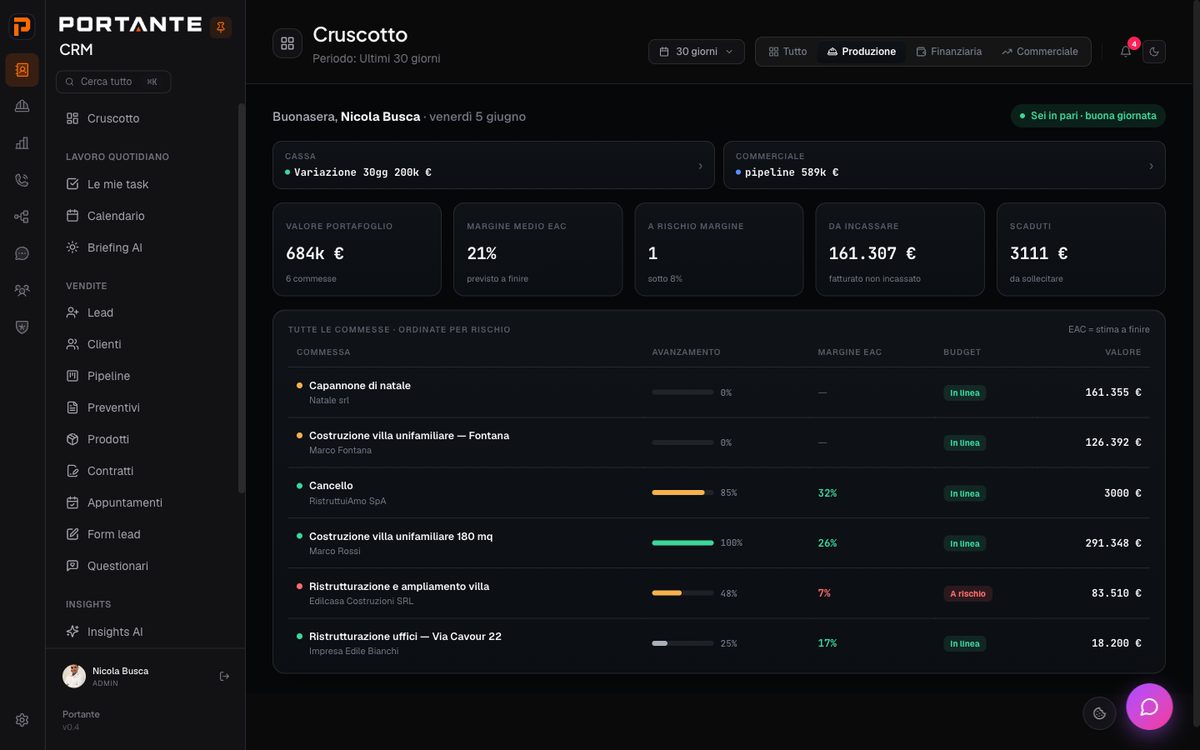Select the phone icon in left rail

tap(22, 180)
